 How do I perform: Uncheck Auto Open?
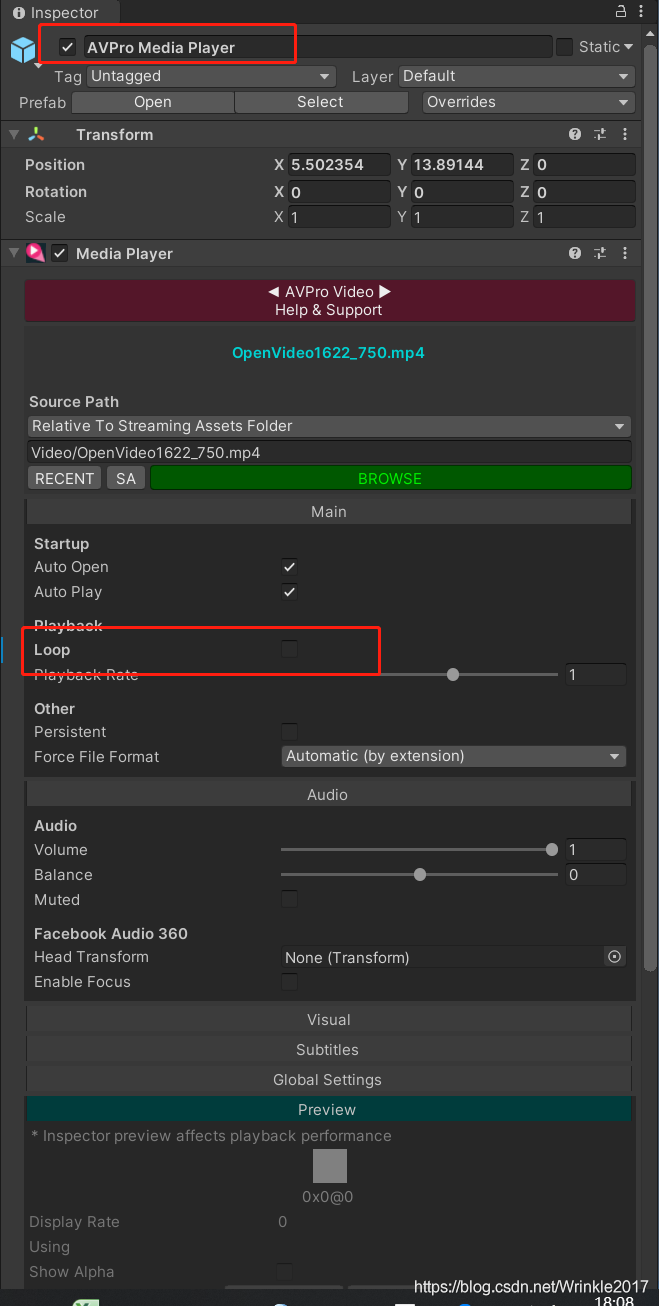click(x=289, y=567)
